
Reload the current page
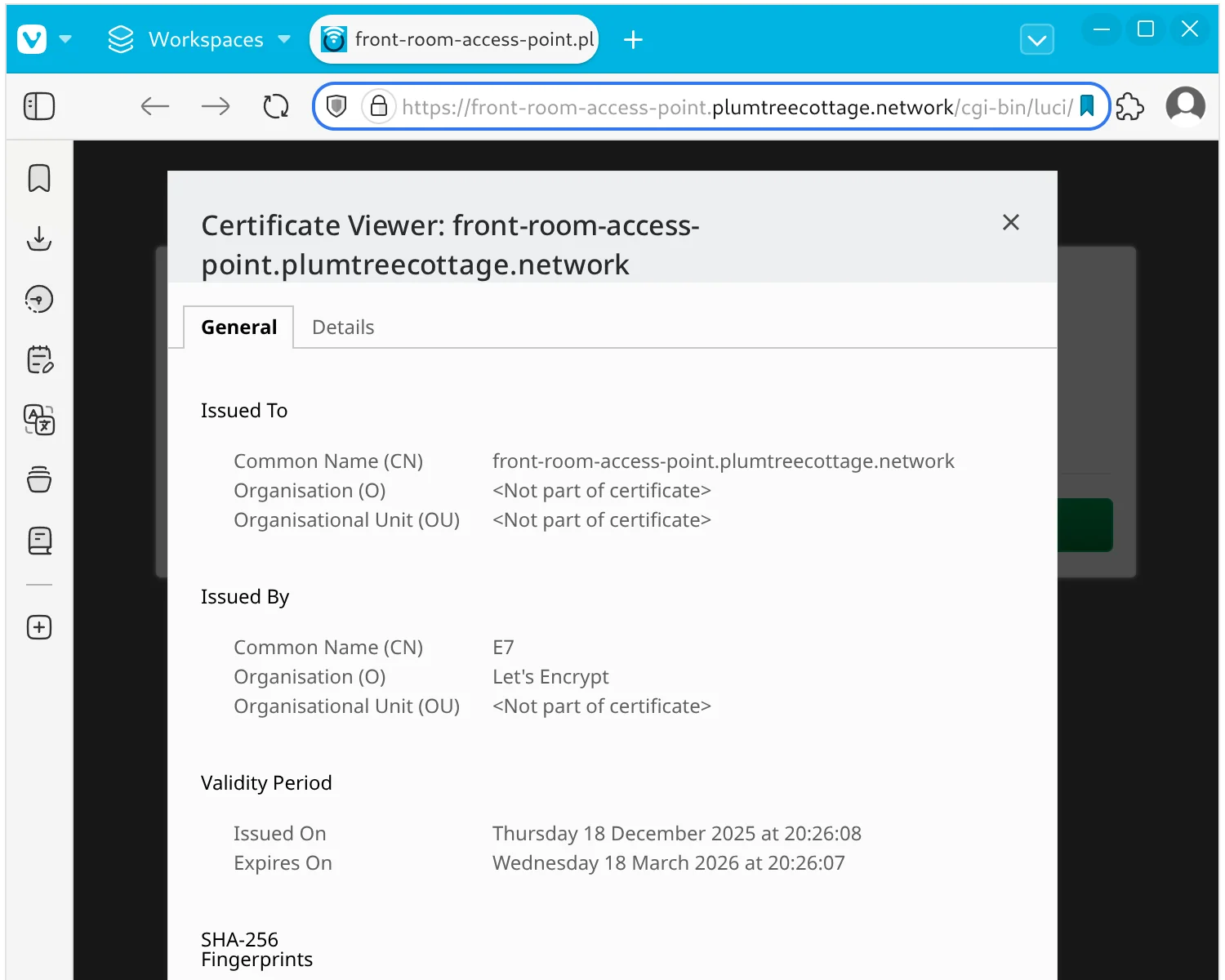(276, 106)
